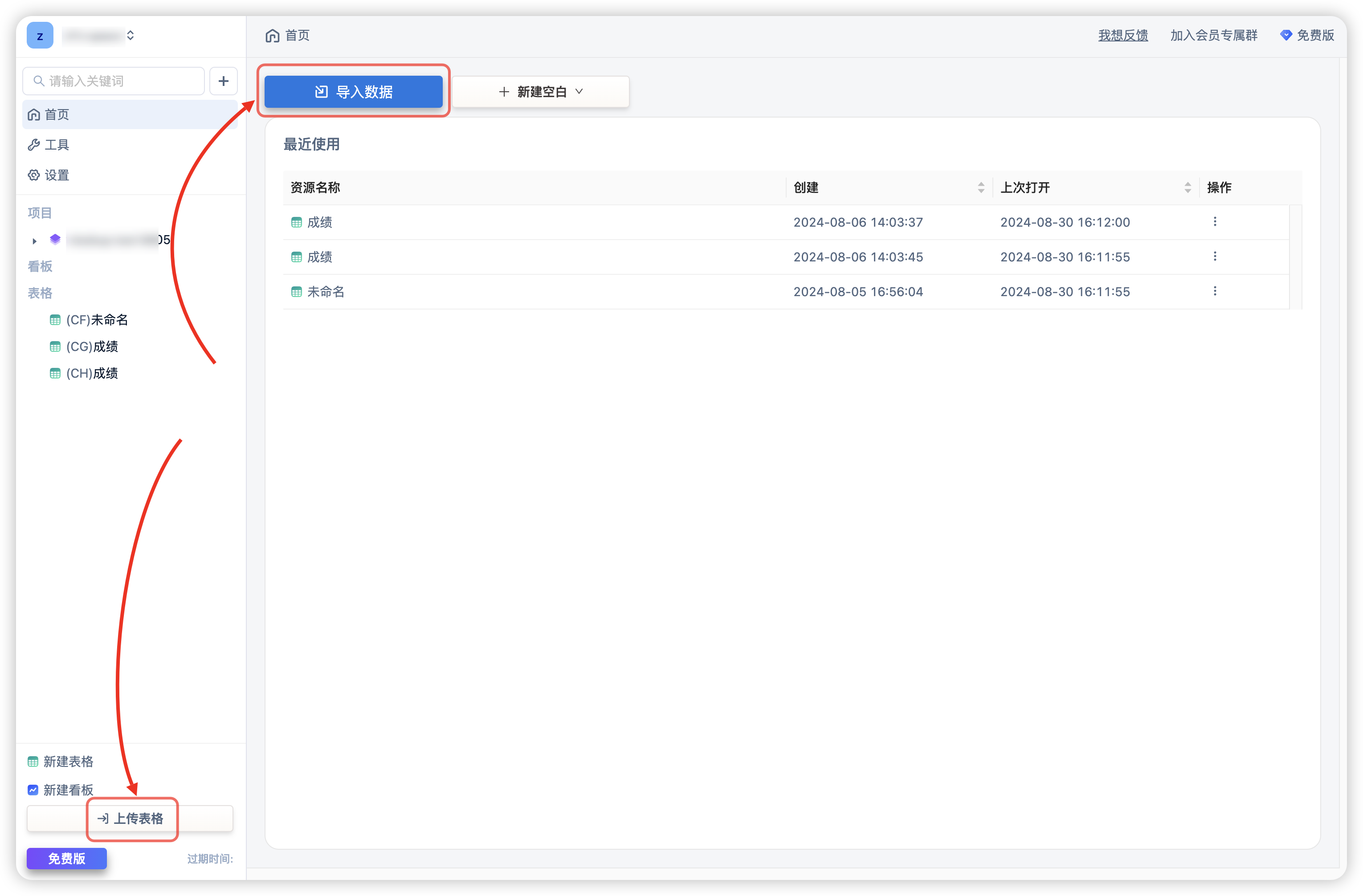This screenshot has width=1363, height=896.
Task: Open 成绩 created at 14:03:45
Action: pyautogui.click(x=319, y=257)
